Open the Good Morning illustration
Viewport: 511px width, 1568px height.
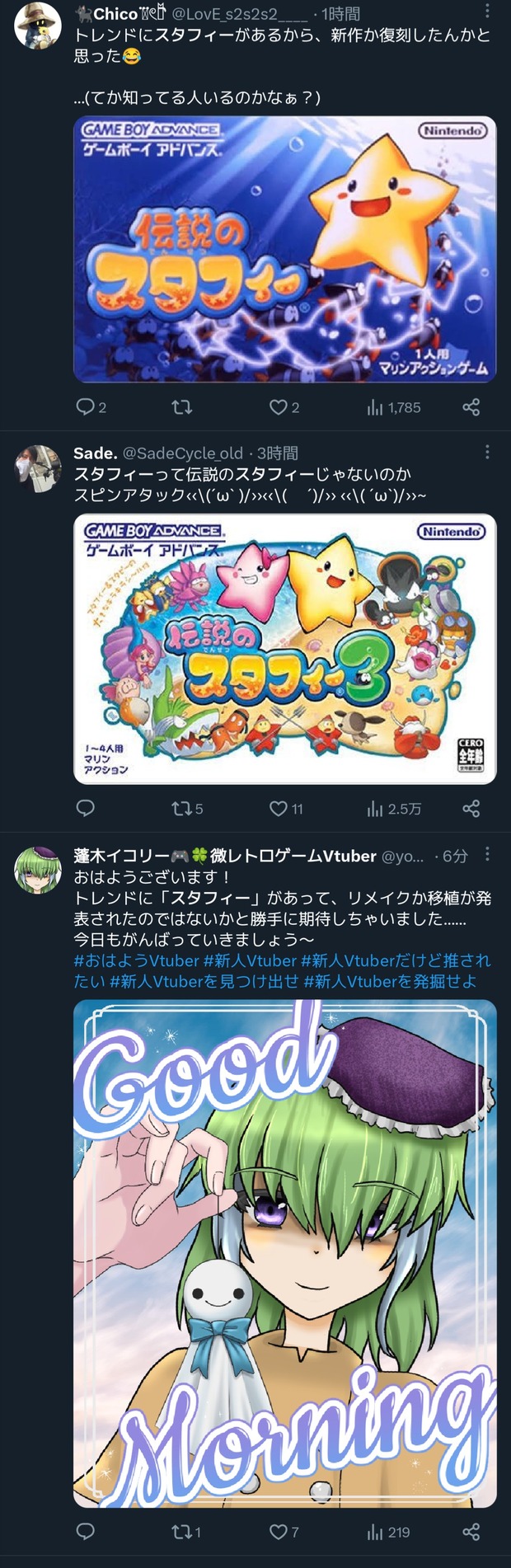285,1253
